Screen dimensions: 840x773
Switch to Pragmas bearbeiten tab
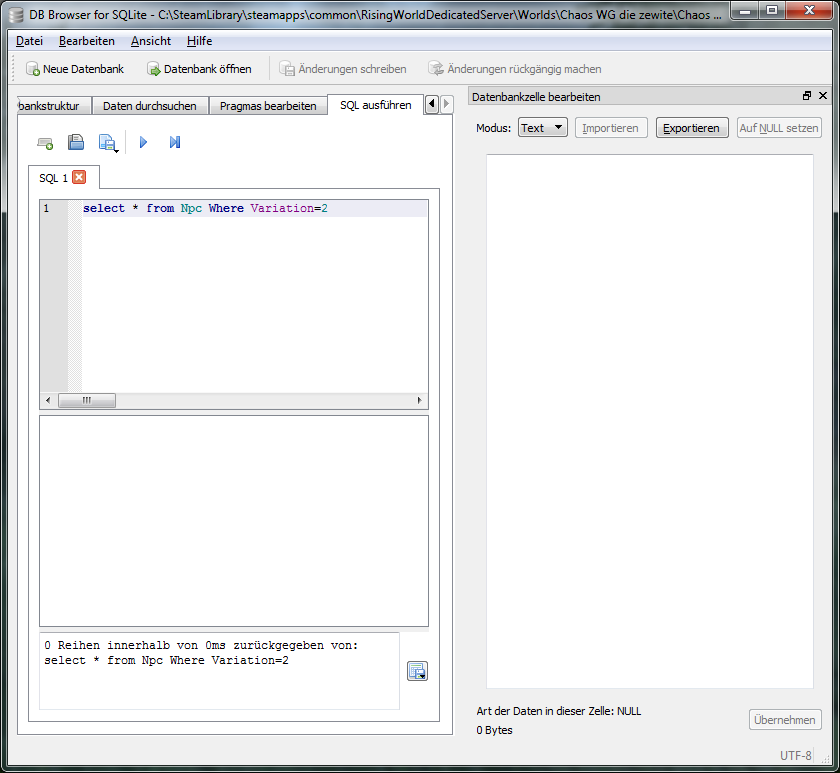(268, 105)
